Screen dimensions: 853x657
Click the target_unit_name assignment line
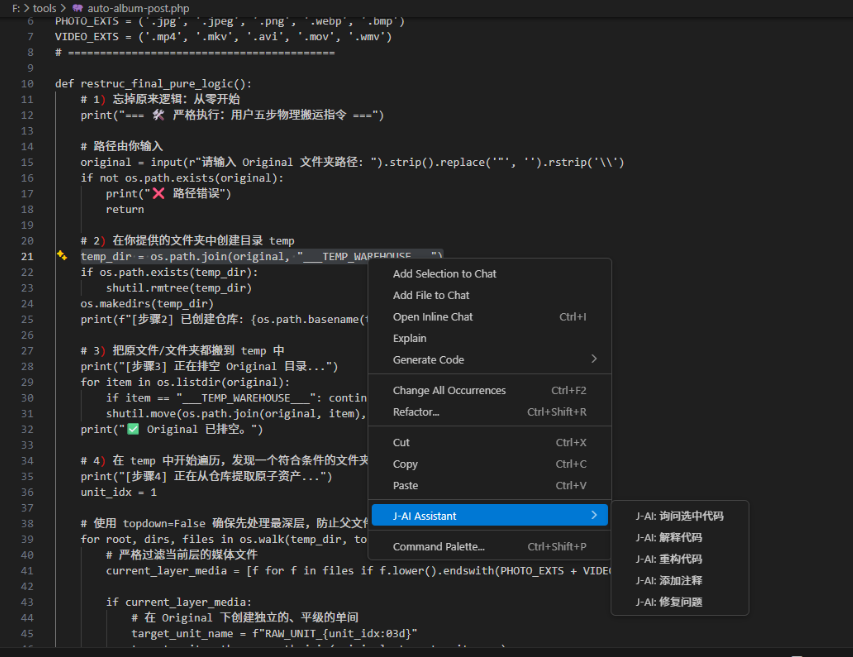tap(274, 634)
